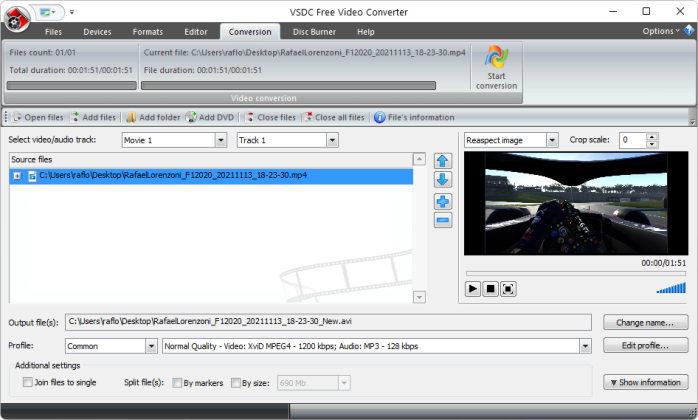Screen dimensions: 698x420
Task: Click the Start conversion icon
Action: pyautogui.click(x=496, y=58)
